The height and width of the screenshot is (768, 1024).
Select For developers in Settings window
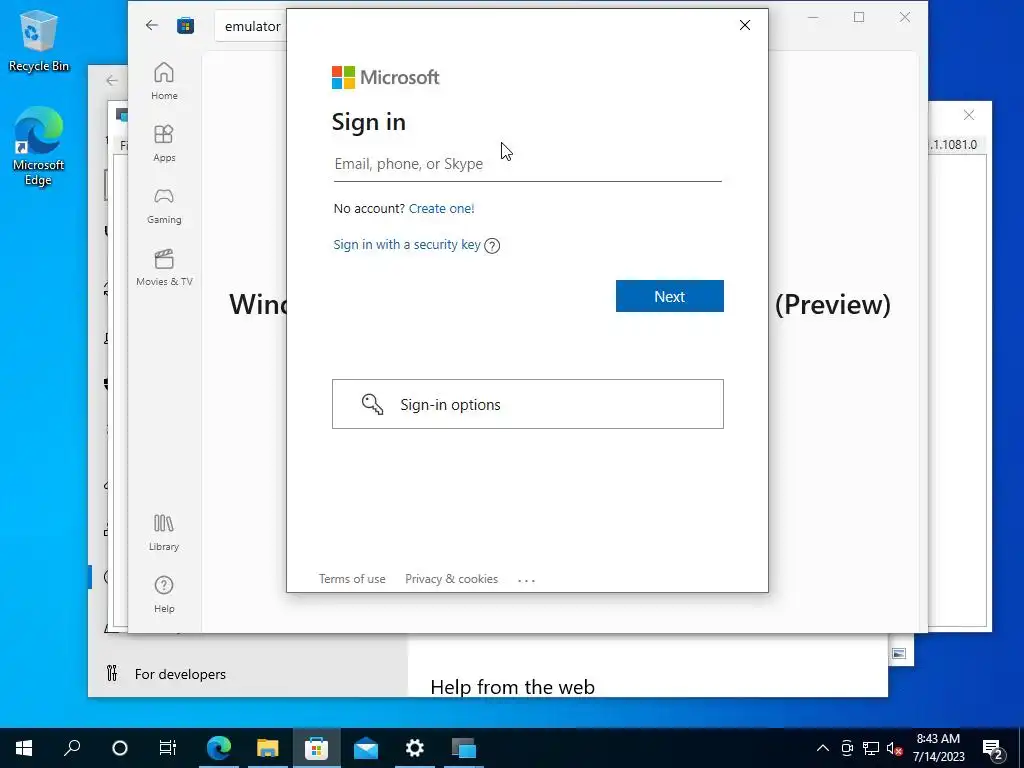tap(180, 674)
